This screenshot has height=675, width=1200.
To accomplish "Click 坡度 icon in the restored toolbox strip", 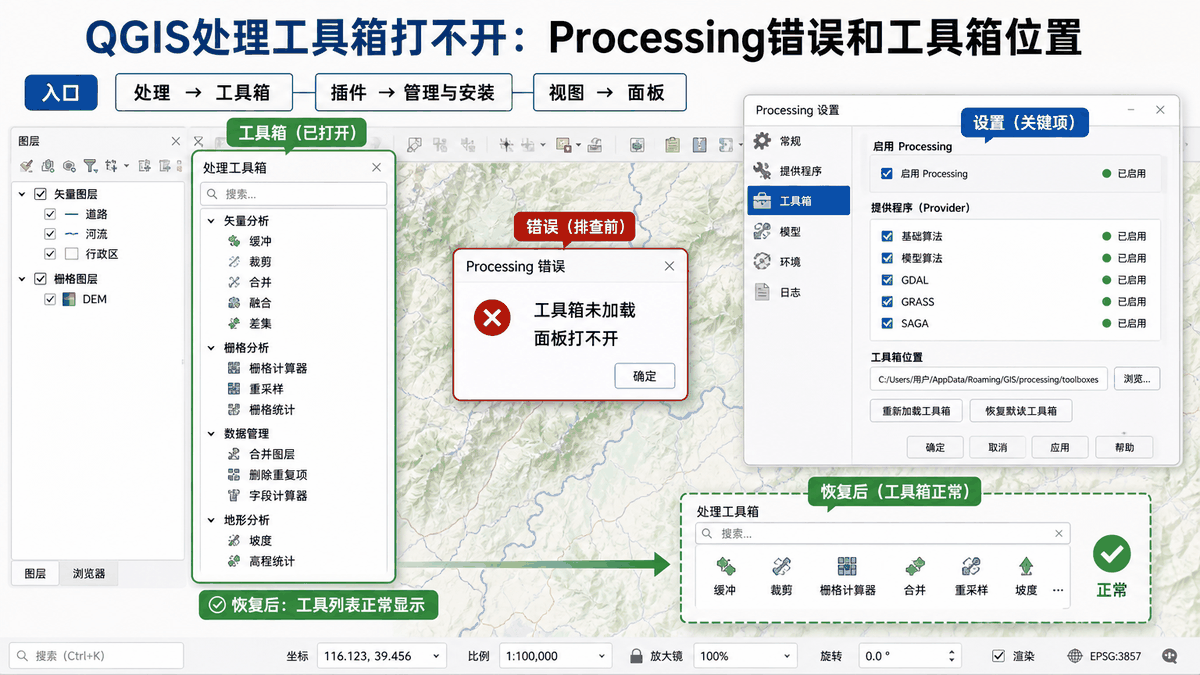I will tap(1026, 566).
